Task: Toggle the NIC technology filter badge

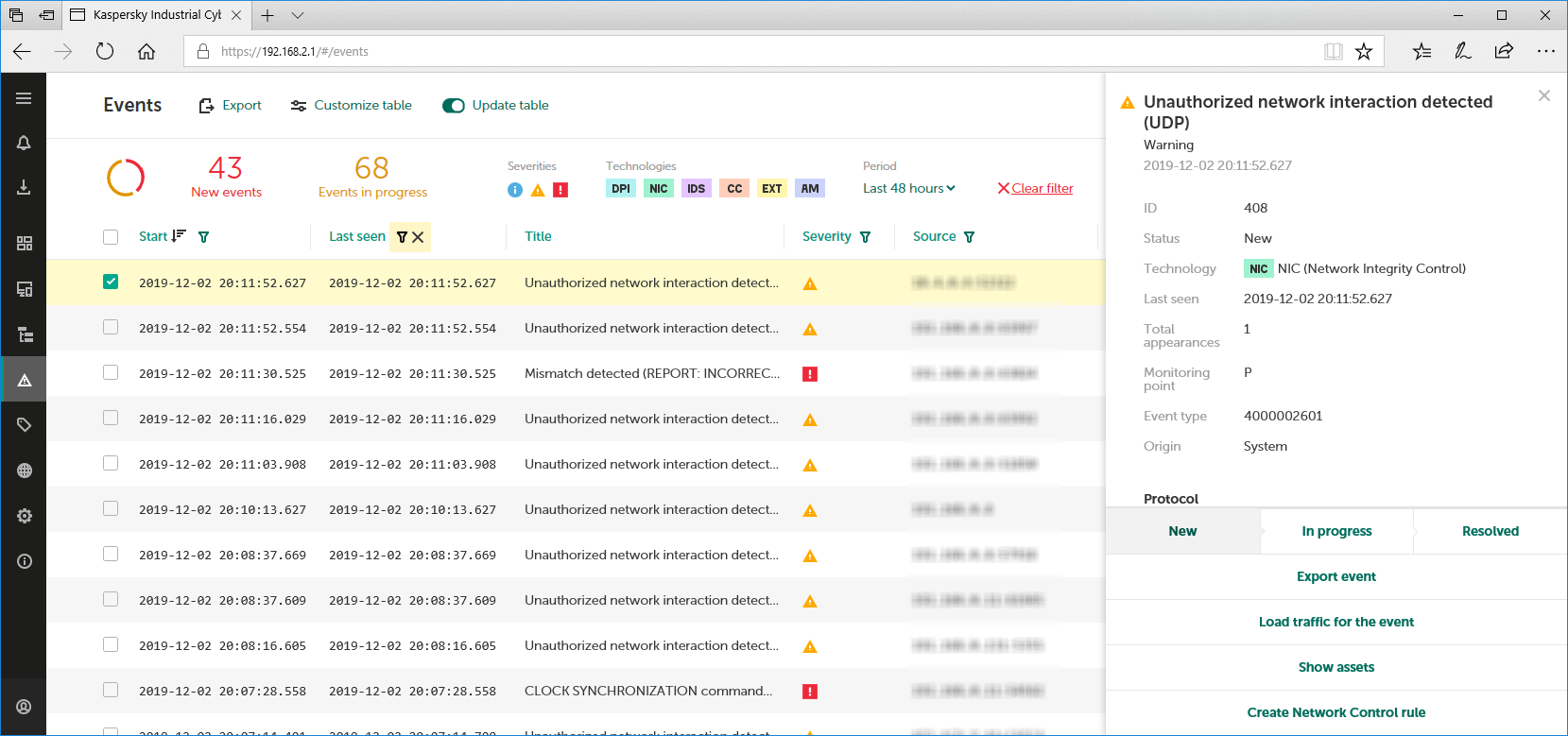Action: tap(659, 189)
